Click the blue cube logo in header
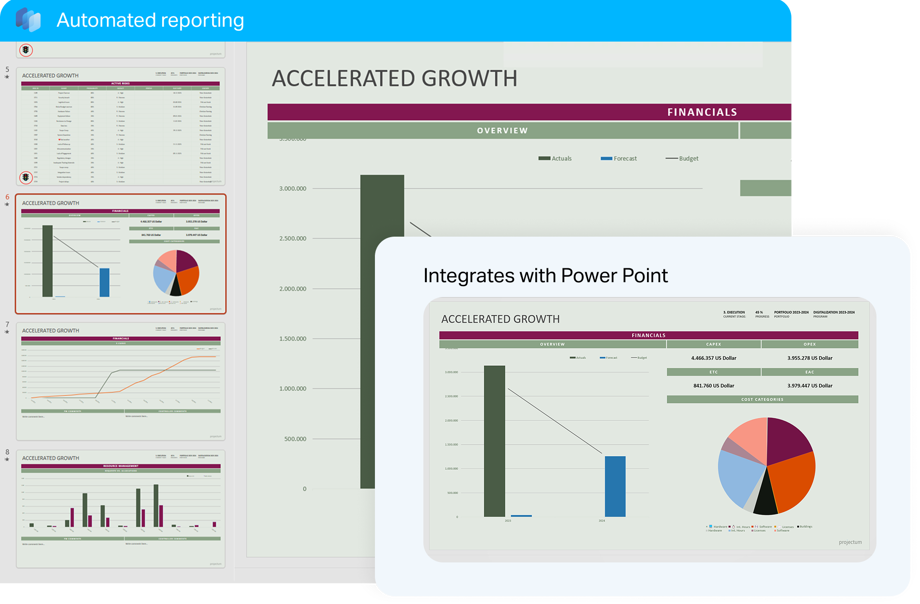920x604 pixels. pyautogui.click(x=28, y=20)
